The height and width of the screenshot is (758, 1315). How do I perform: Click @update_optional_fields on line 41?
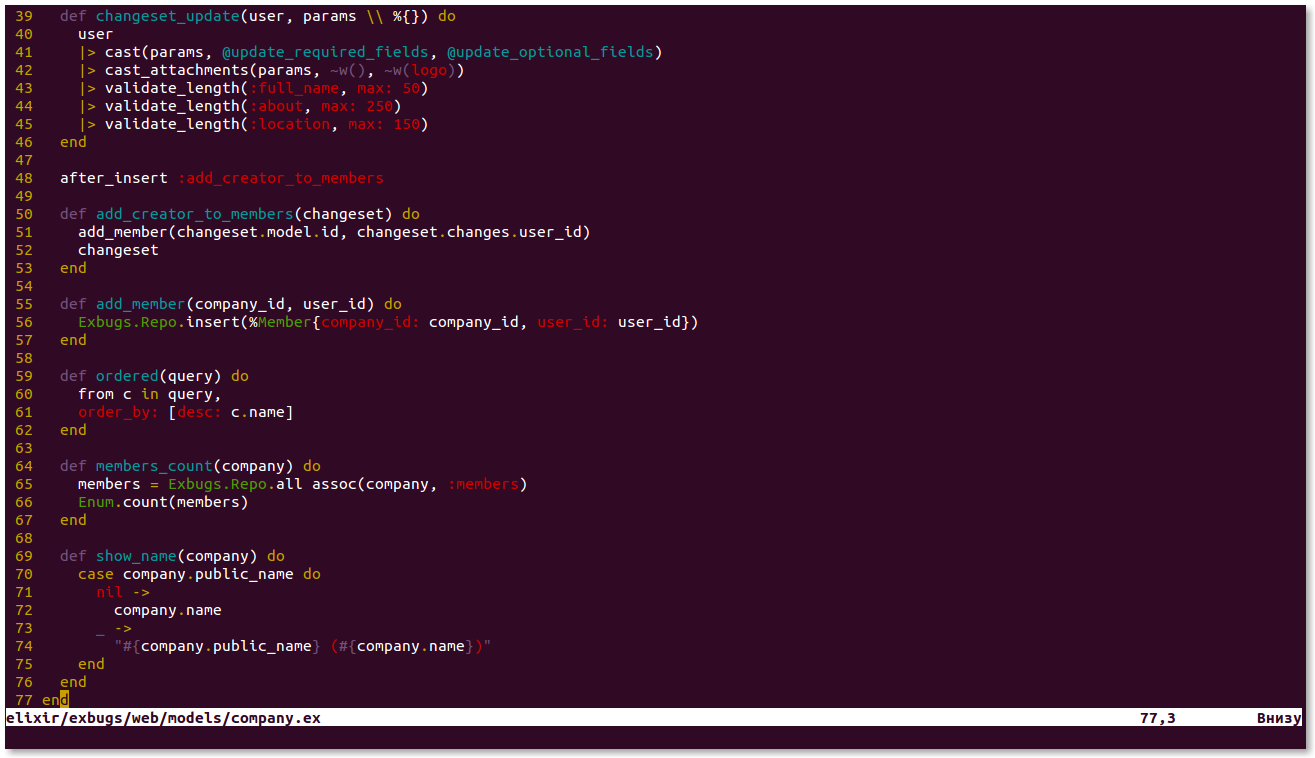550,52
